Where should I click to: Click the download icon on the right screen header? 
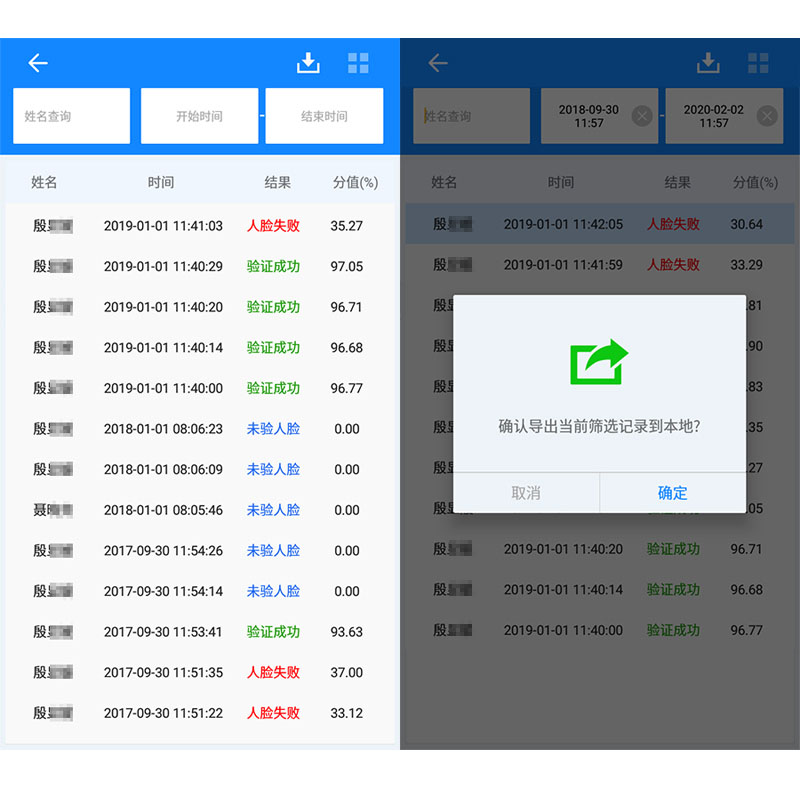tap(708, 62)
